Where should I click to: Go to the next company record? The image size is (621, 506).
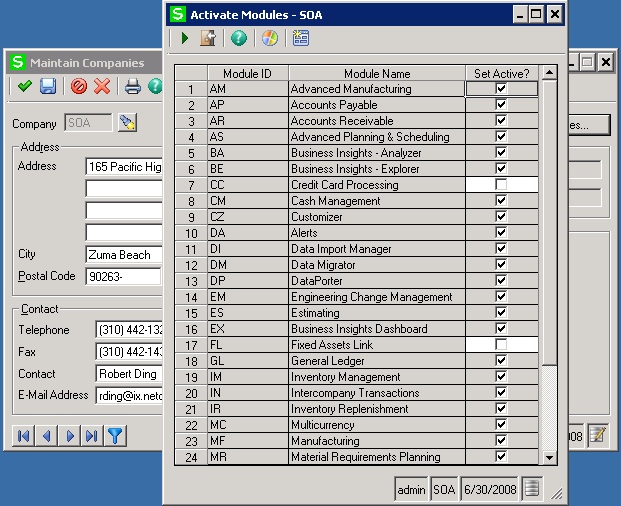70,436
